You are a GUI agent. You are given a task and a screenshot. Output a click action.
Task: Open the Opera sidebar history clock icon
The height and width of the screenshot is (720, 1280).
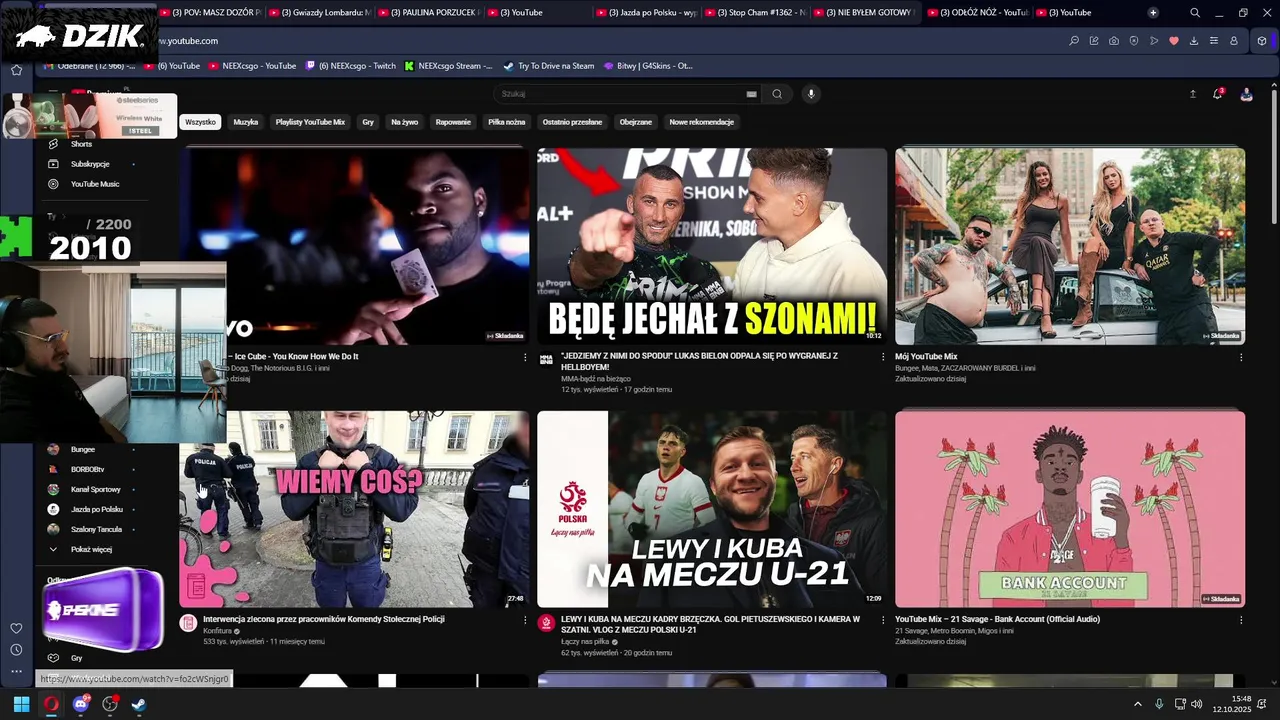pos(16,650)
